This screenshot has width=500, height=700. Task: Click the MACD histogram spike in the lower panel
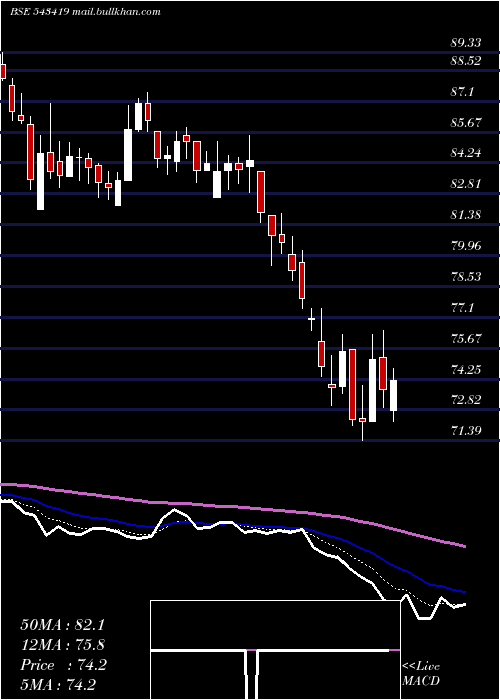252,674
